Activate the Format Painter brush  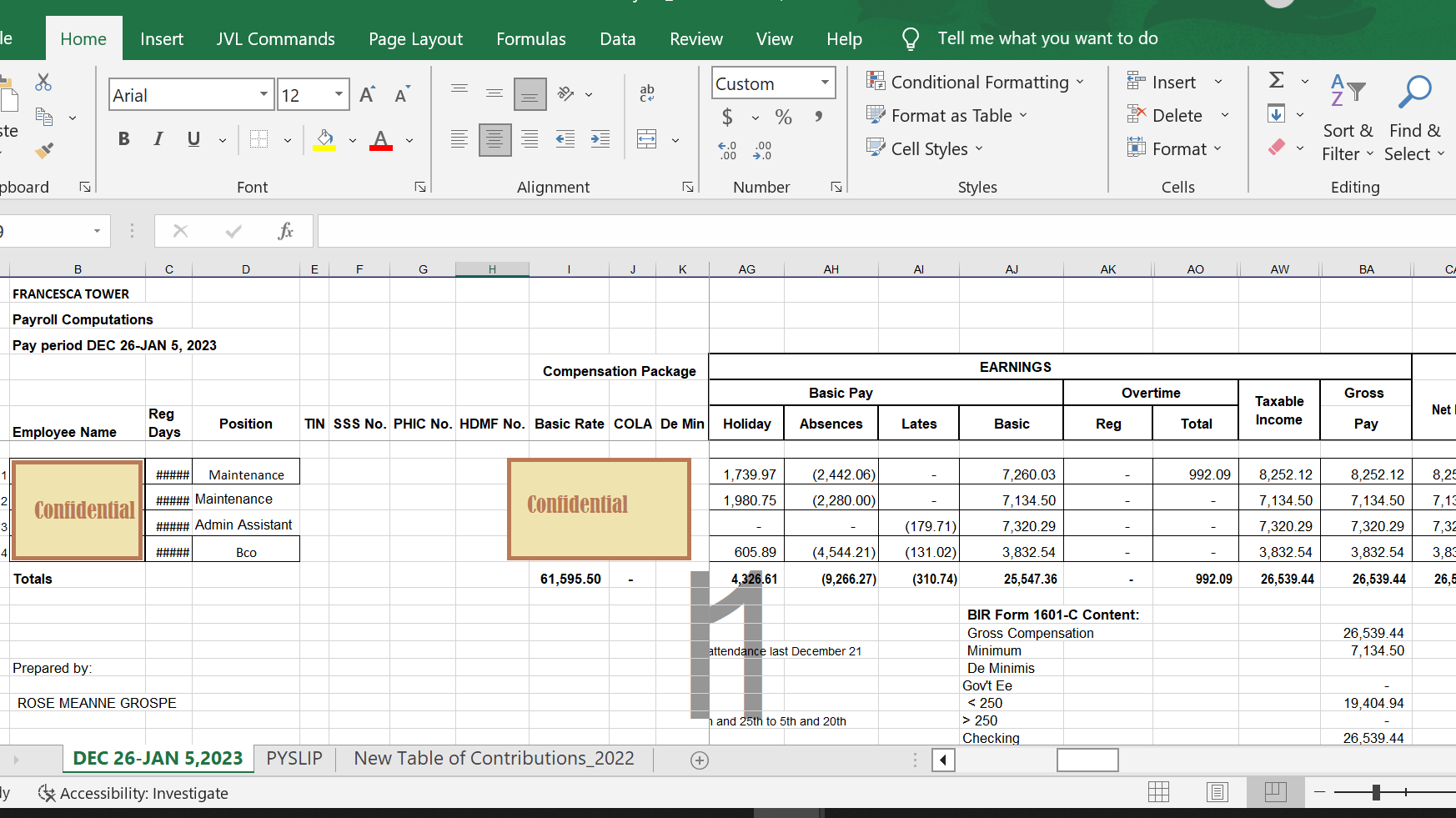click(44, 151)
